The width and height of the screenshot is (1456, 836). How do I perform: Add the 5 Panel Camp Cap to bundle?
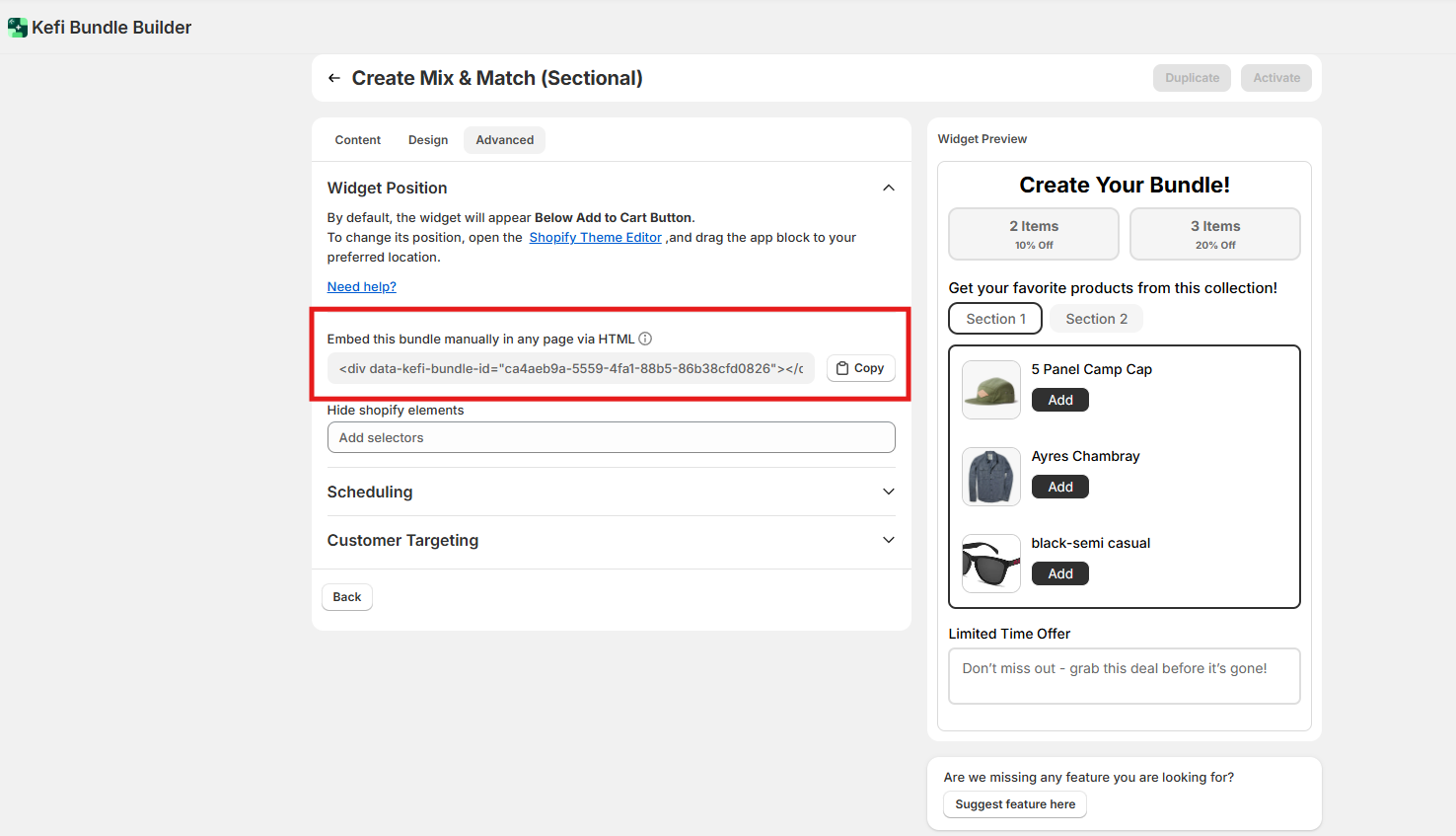click(x=1059, y=400)
